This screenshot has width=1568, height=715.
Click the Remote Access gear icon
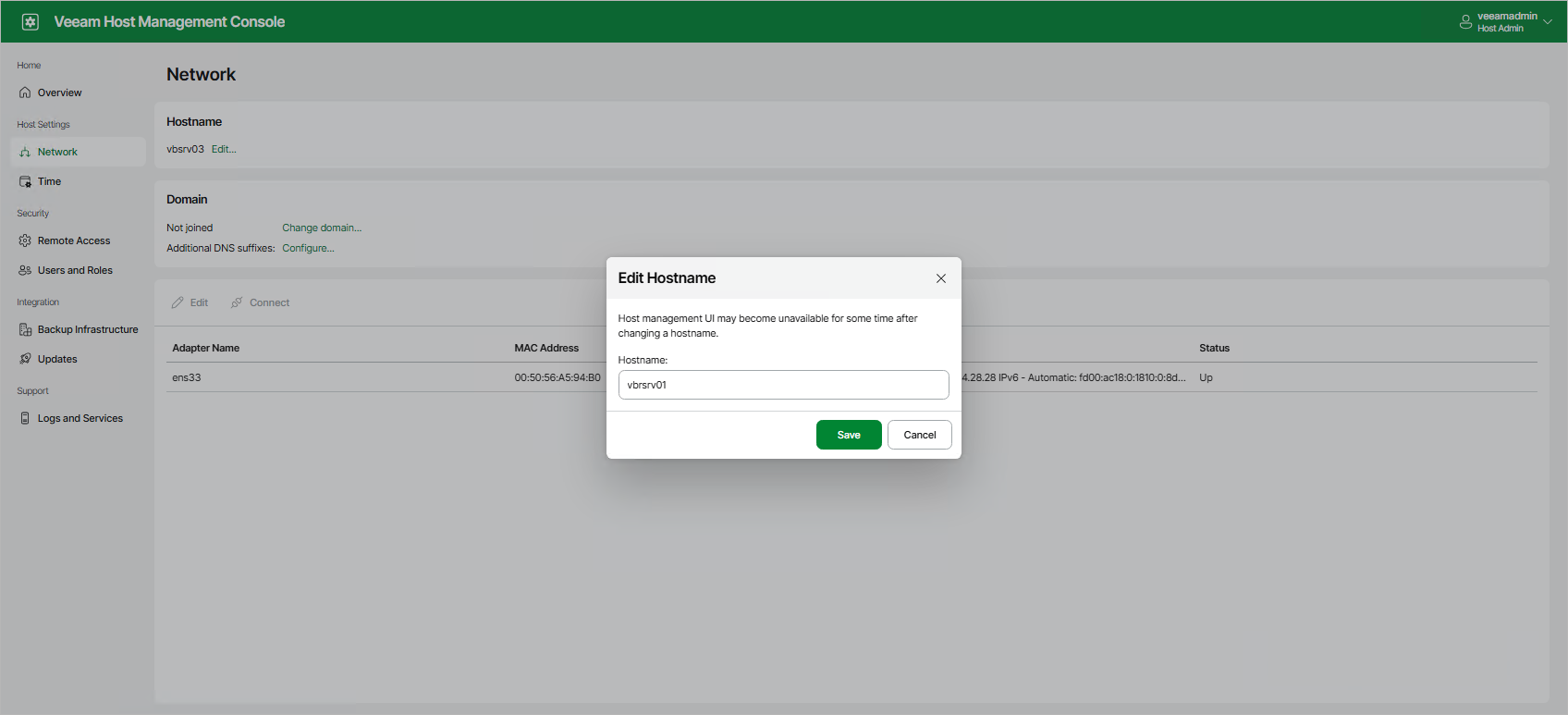pyautogui.click(x=25, y=240)
